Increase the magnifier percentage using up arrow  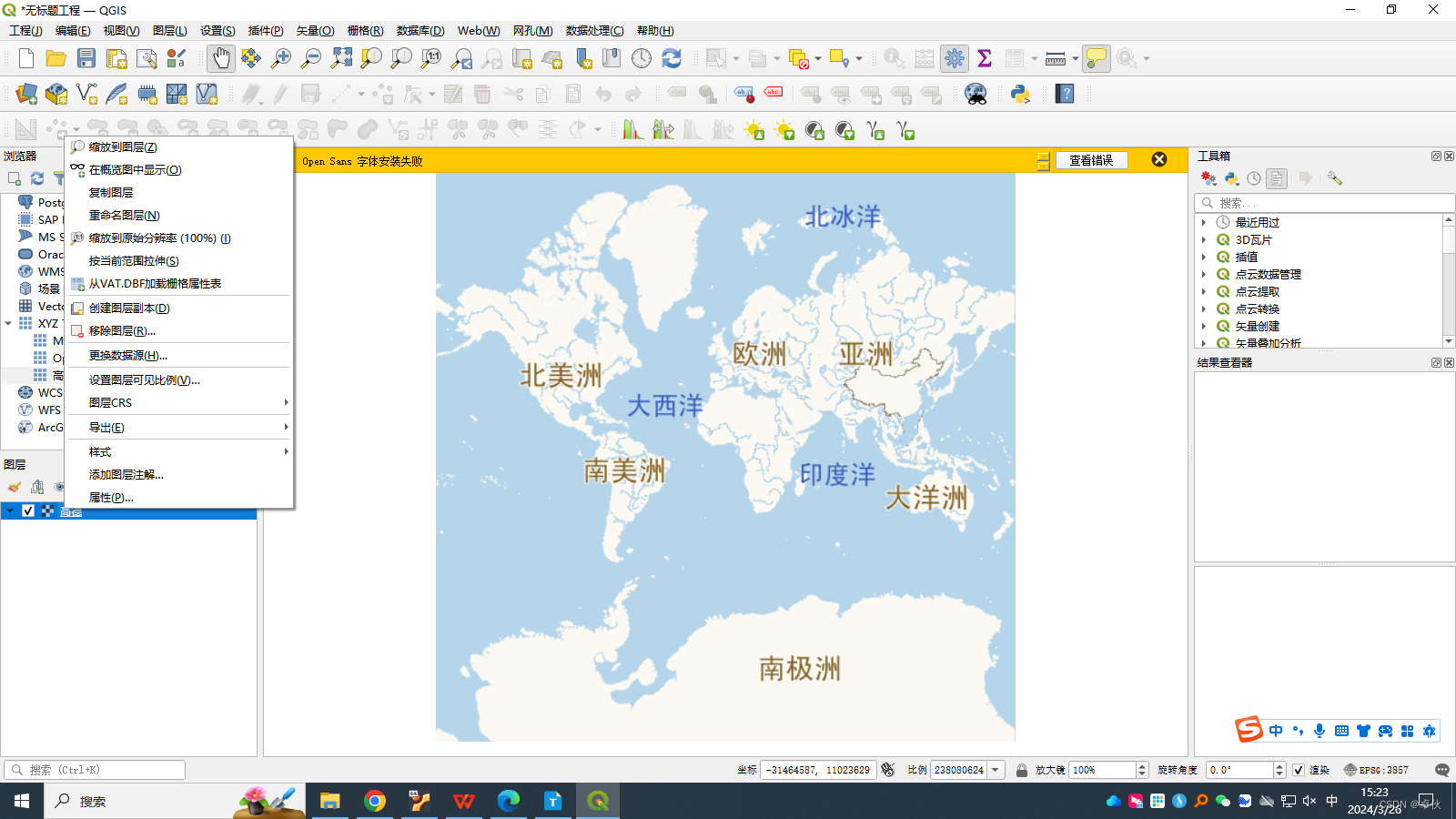coord(1143,766)
